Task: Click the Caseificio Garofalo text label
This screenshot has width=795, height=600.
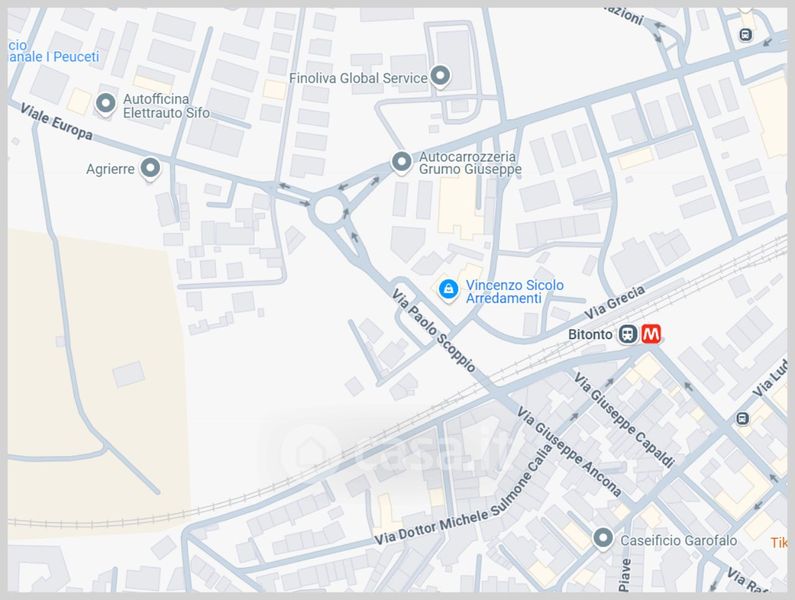Action: tap(679, 541)
